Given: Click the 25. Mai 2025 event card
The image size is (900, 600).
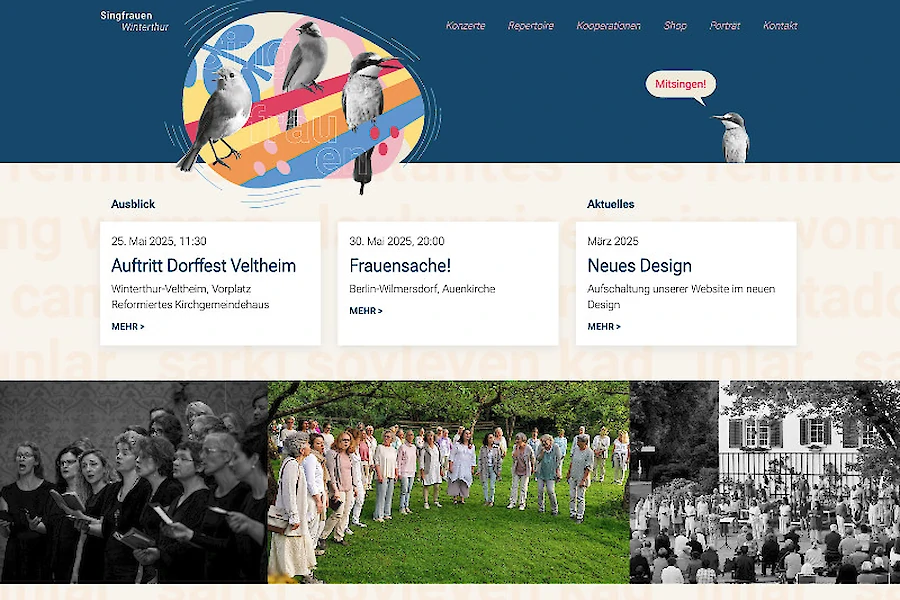Looking at the screenshot, I should (210, 284).
